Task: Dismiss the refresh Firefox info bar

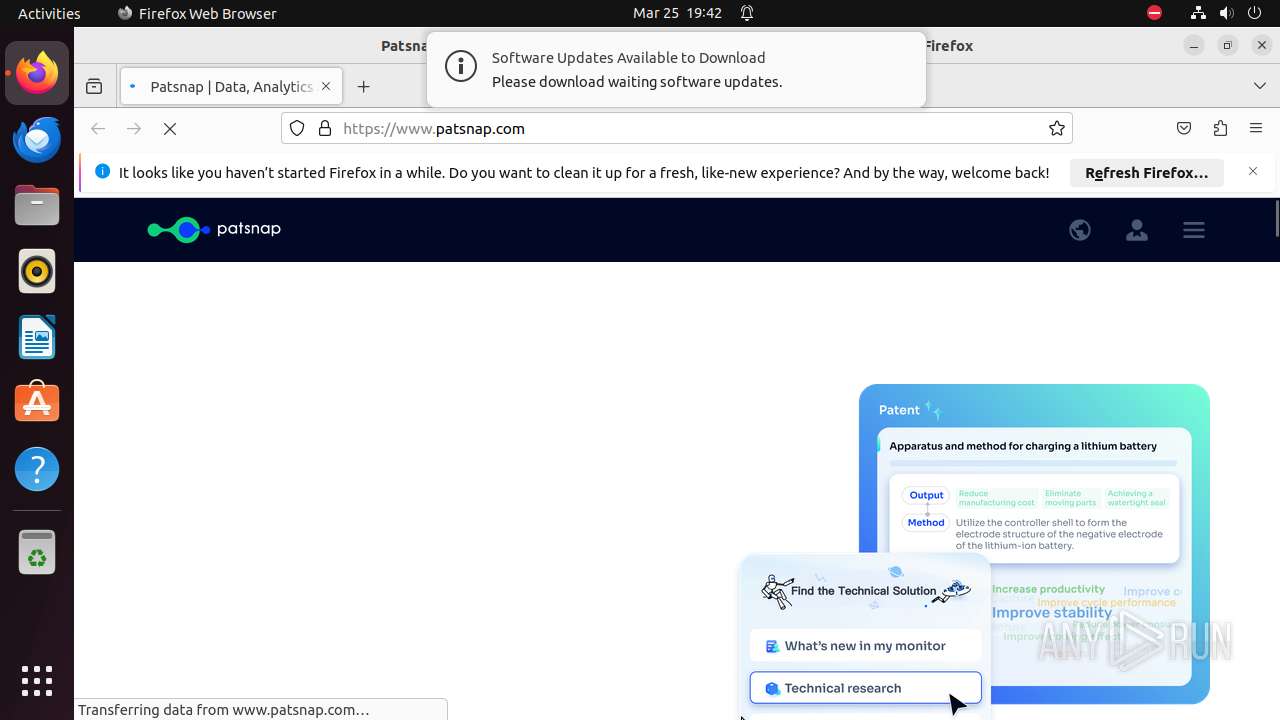Action: click(x=1253, y=172)
